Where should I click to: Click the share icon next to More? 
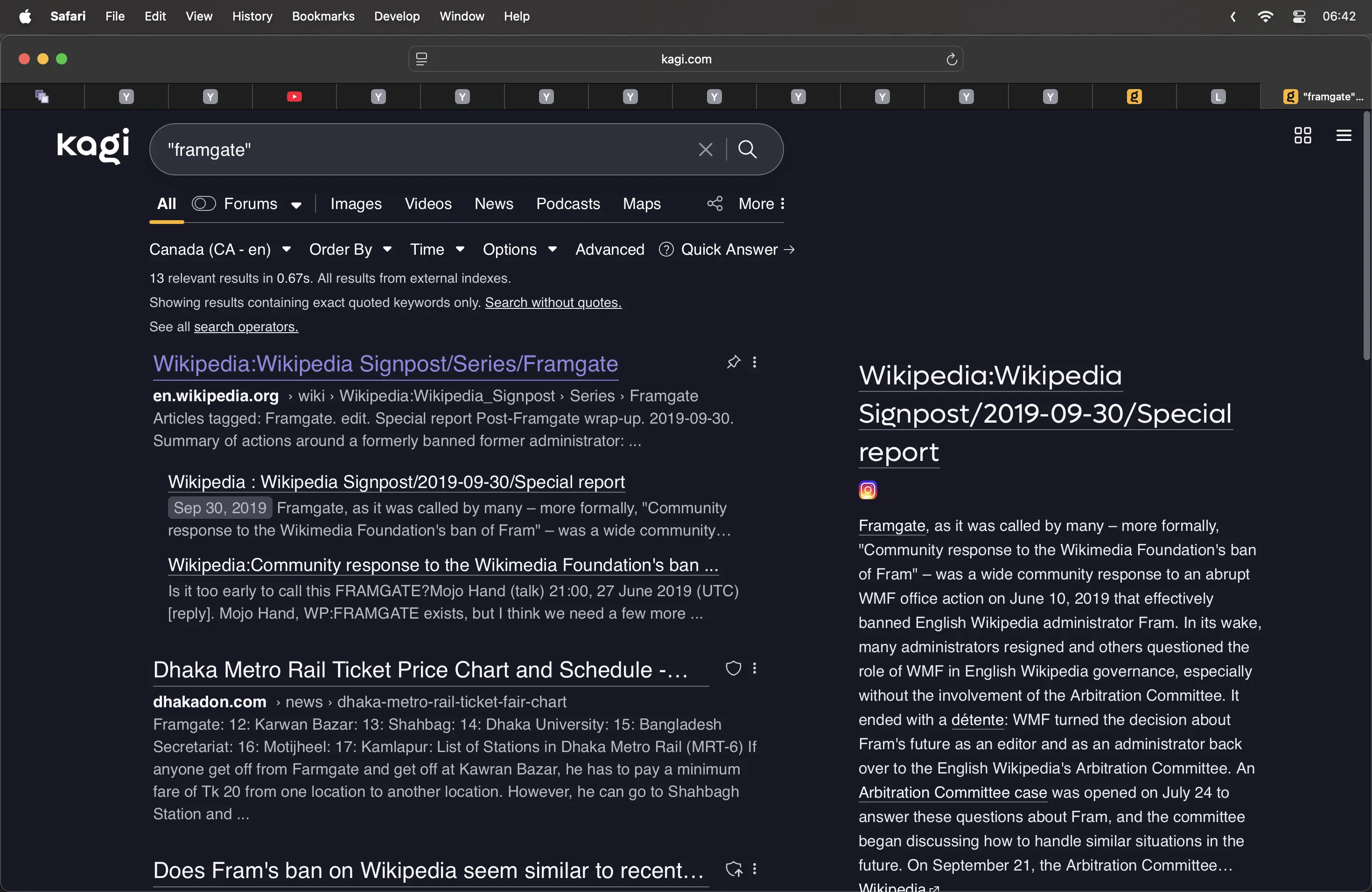715,203
